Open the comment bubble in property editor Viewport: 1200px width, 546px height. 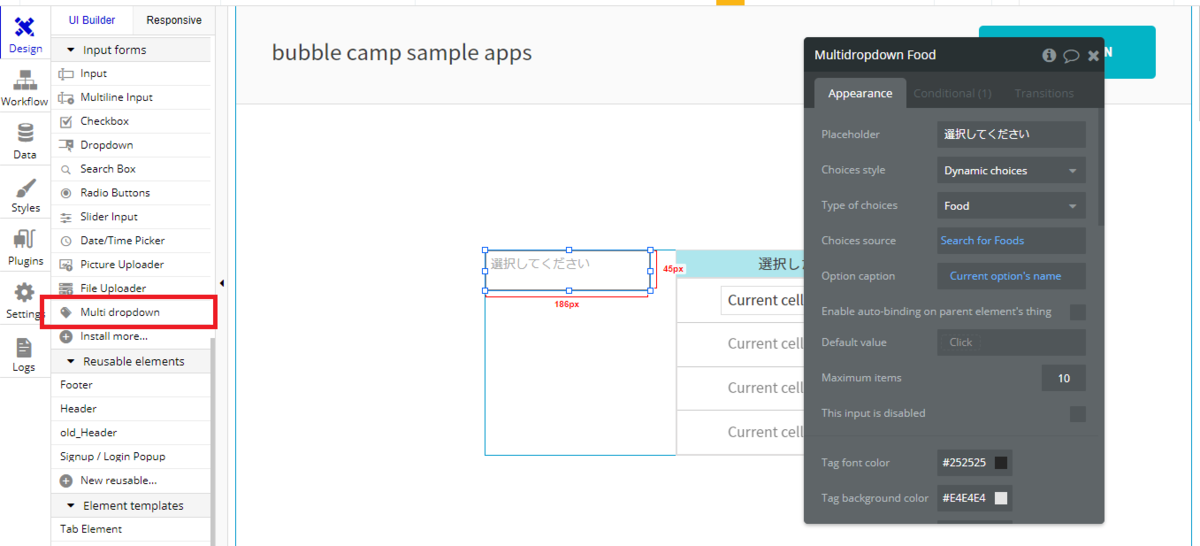pos(1071,56)
